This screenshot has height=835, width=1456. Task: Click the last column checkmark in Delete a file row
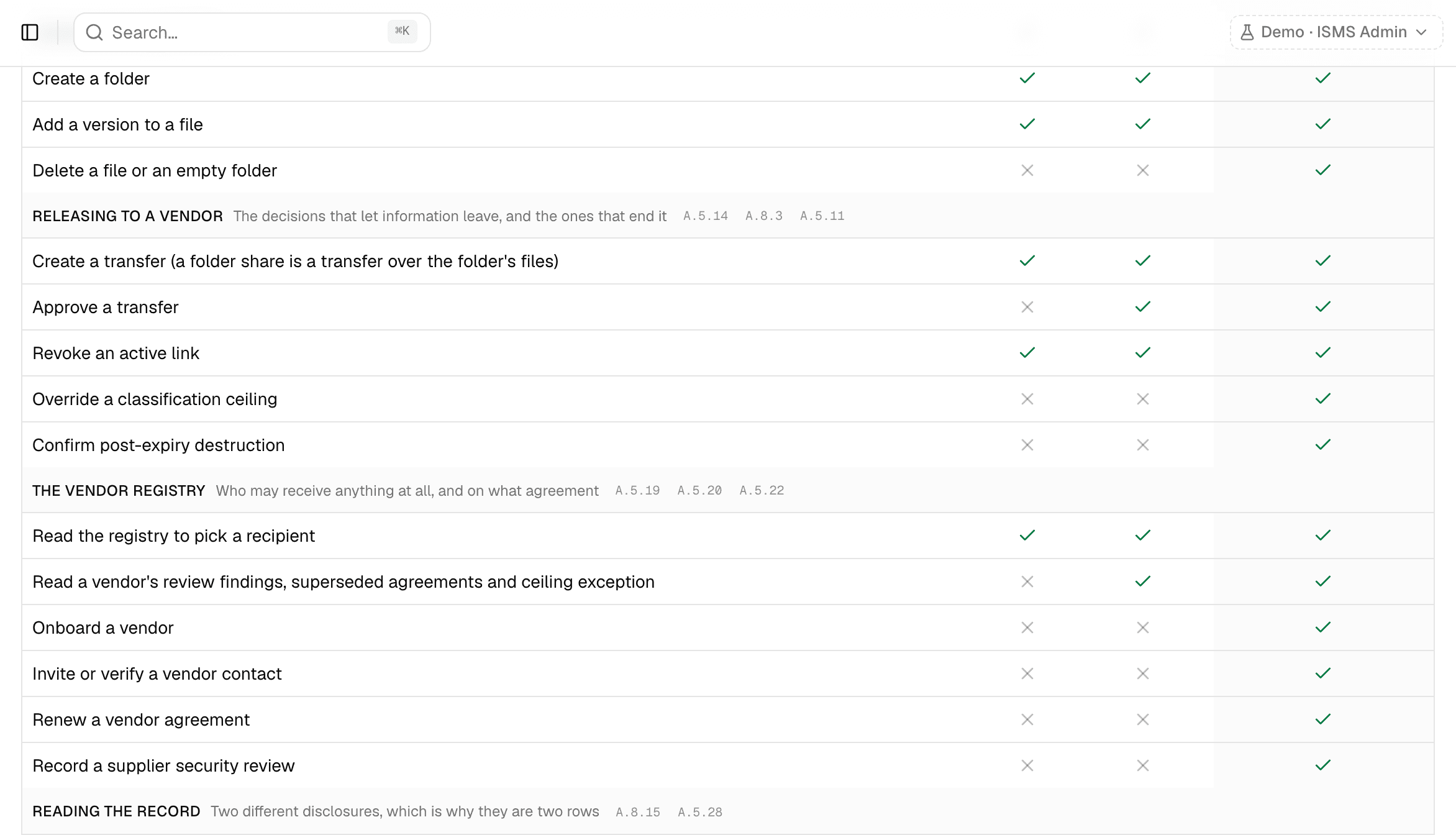1323,170
